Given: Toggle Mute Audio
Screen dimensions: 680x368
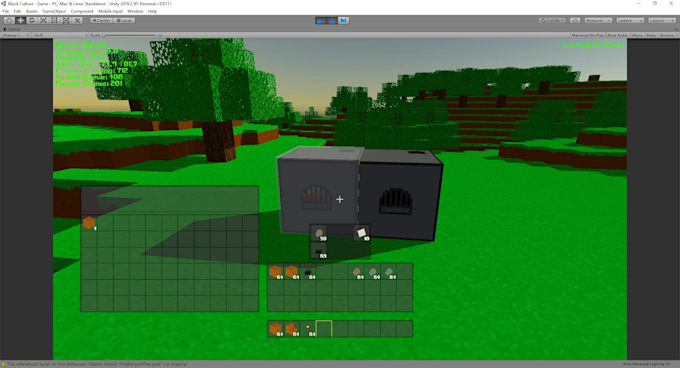Looking at the screenshot, I should pyautogui.click(x=617, y=35).
